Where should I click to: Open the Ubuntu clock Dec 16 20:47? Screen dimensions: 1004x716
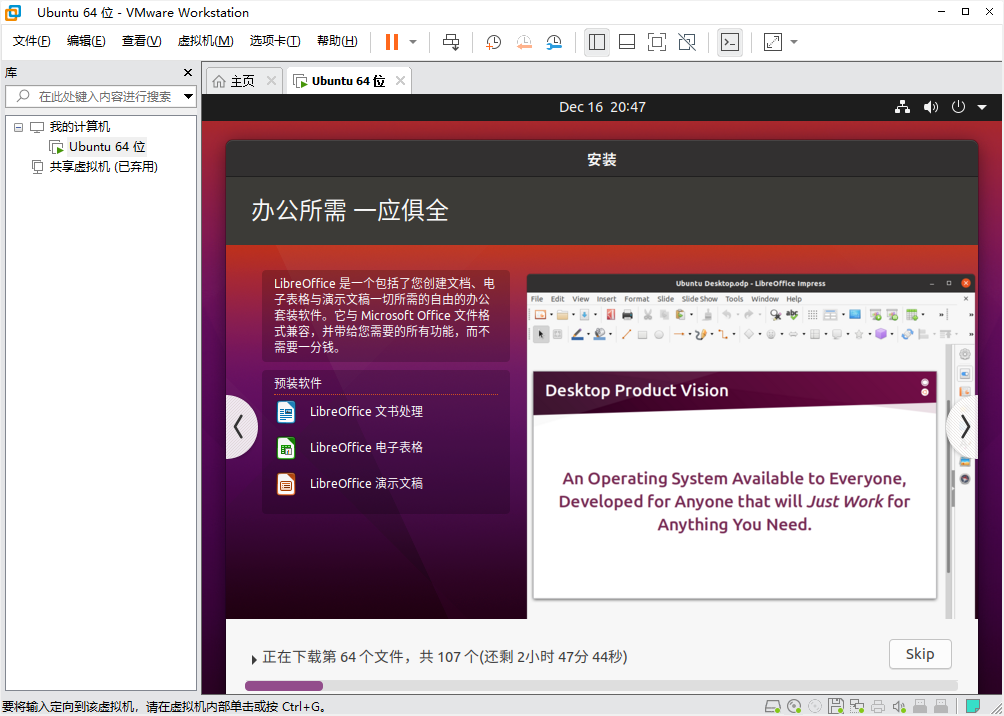[x=602, y=107]
